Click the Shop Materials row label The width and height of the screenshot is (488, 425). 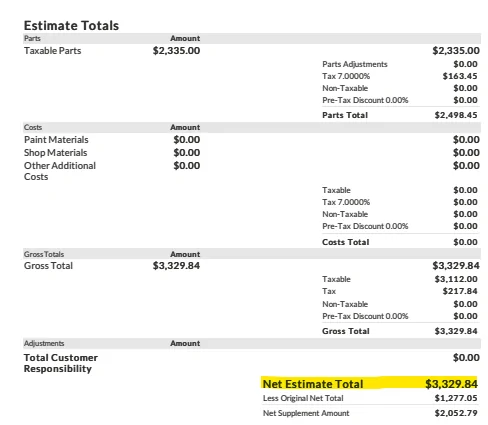(55, 153)
